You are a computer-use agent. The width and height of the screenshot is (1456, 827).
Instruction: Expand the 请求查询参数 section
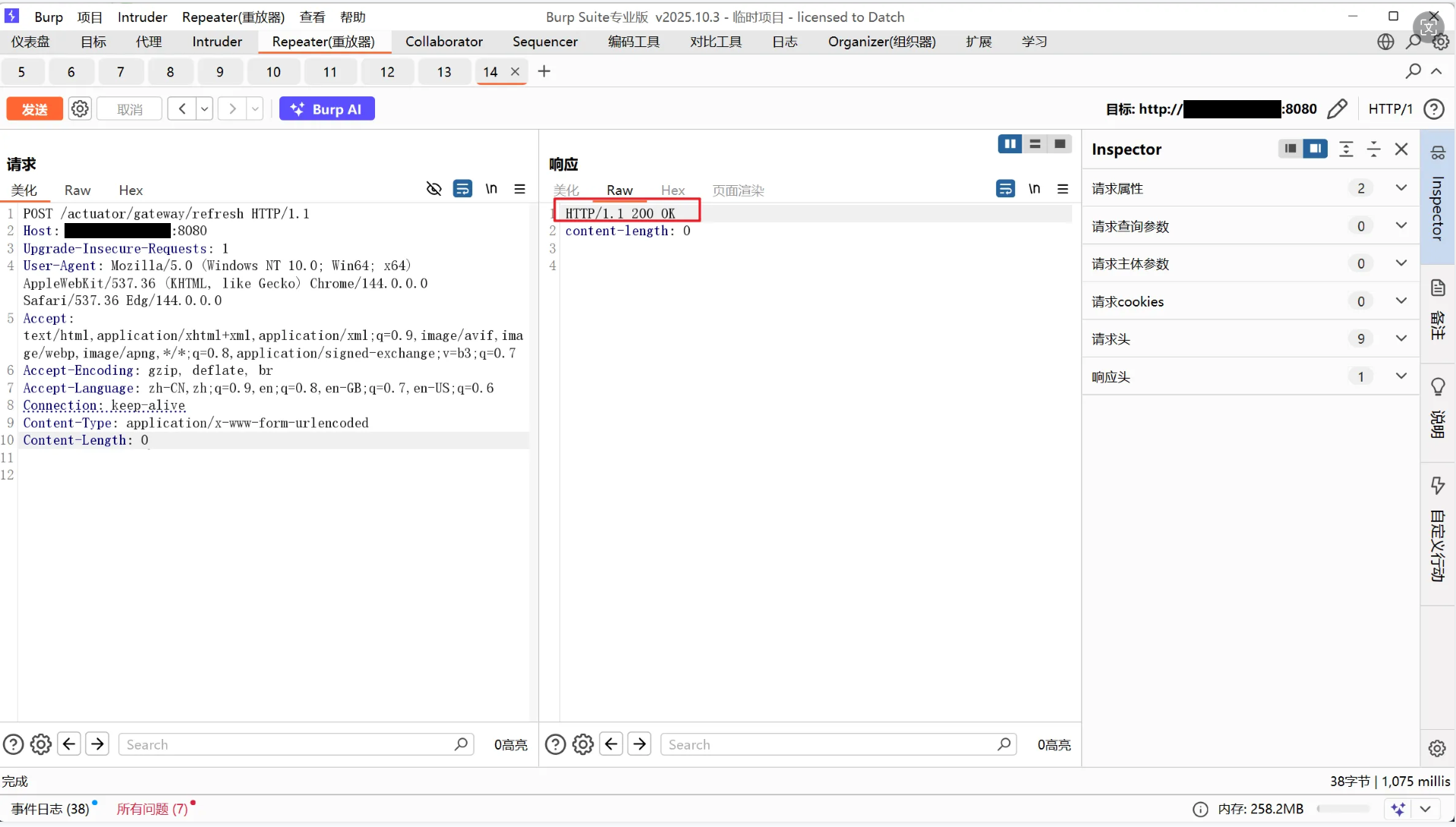pyautogui.click(x=1250, y=226)
